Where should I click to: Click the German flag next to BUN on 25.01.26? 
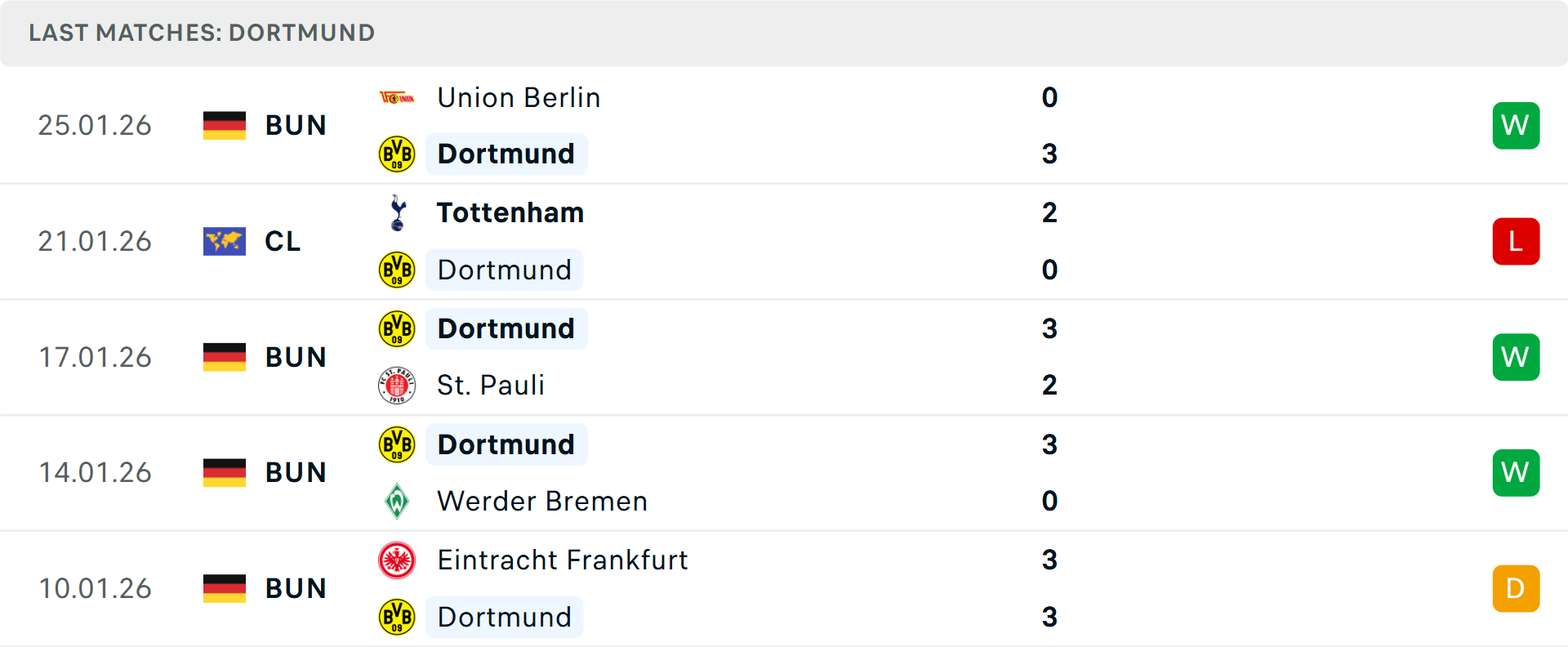pyautogui.click(x=224, y=125)
